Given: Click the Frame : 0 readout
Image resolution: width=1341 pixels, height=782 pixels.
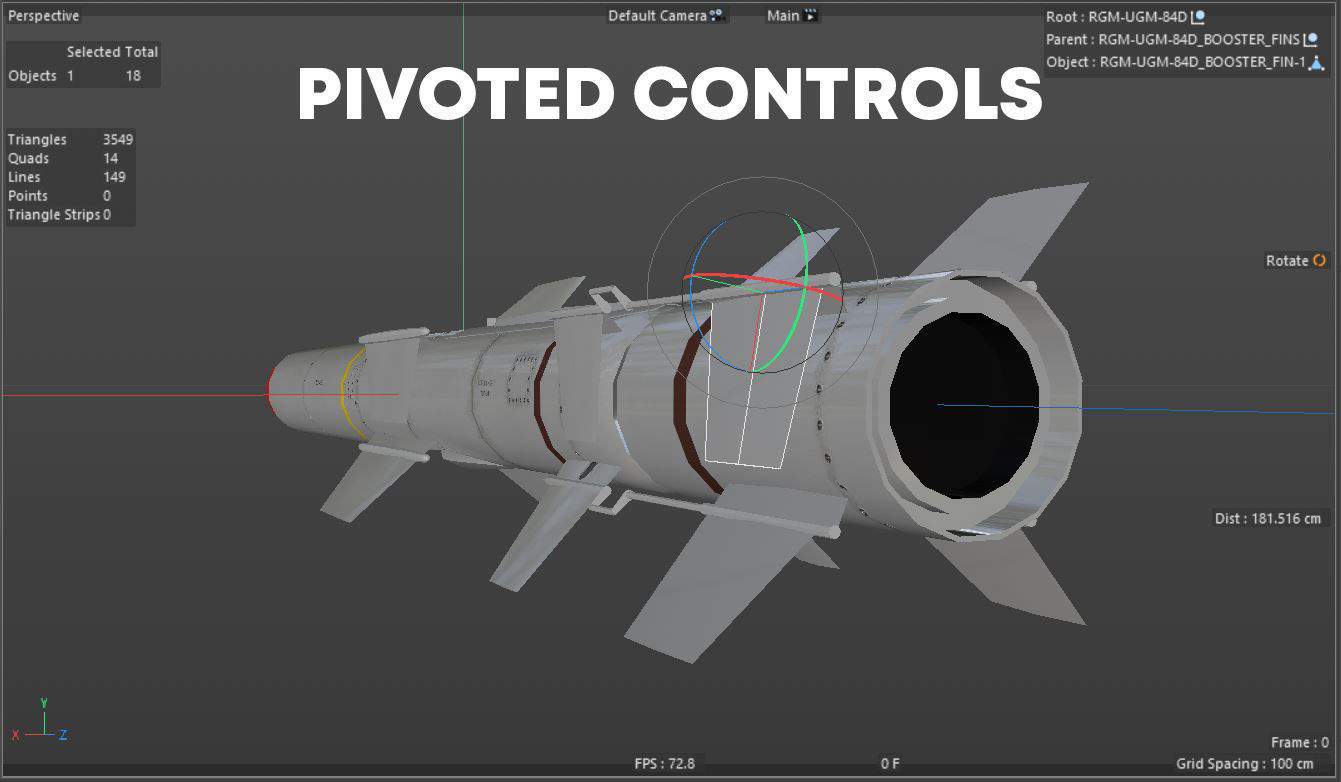Looking at the screenshot, I should click(x=1300, y=742).
